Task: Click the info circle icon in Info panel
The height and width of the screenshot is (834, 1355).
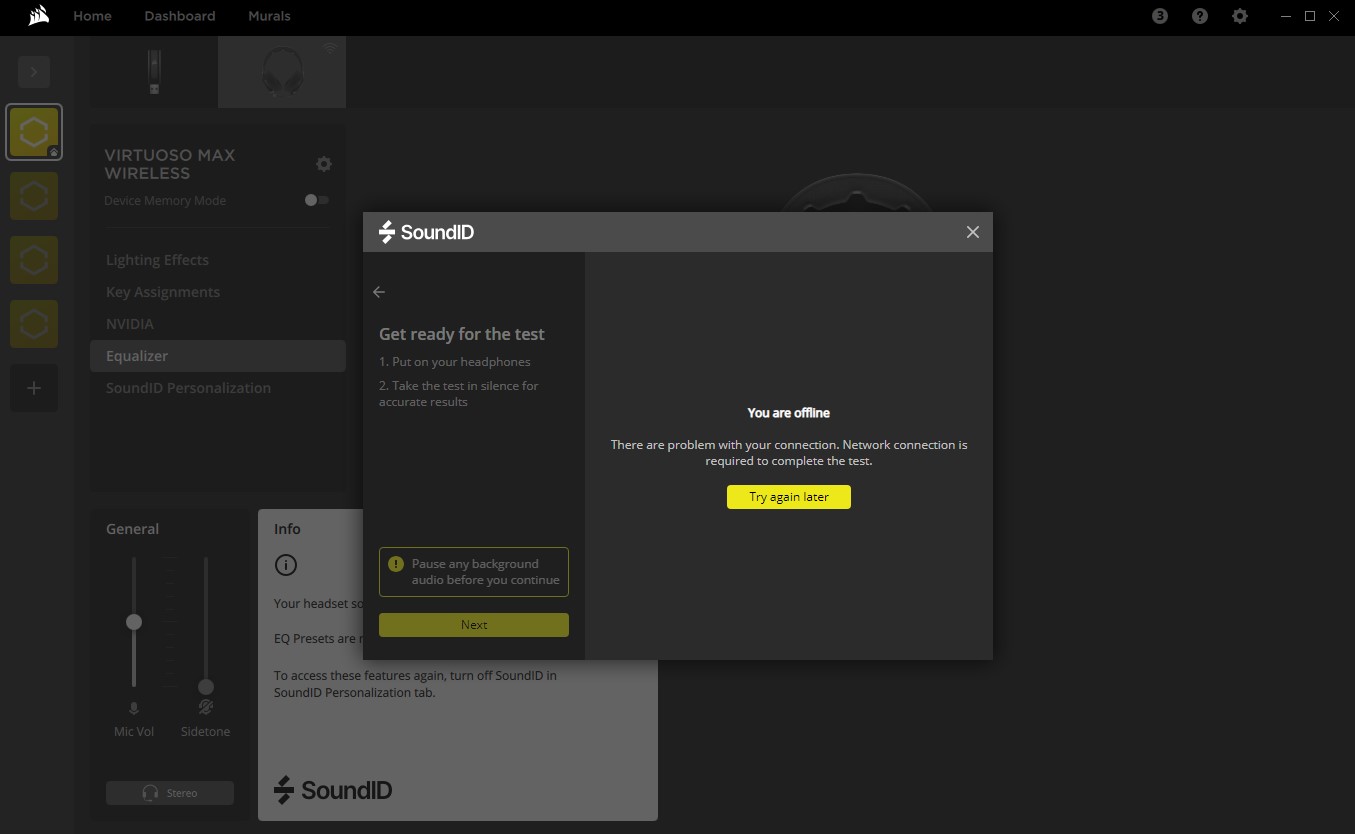Action: point(285,565)
